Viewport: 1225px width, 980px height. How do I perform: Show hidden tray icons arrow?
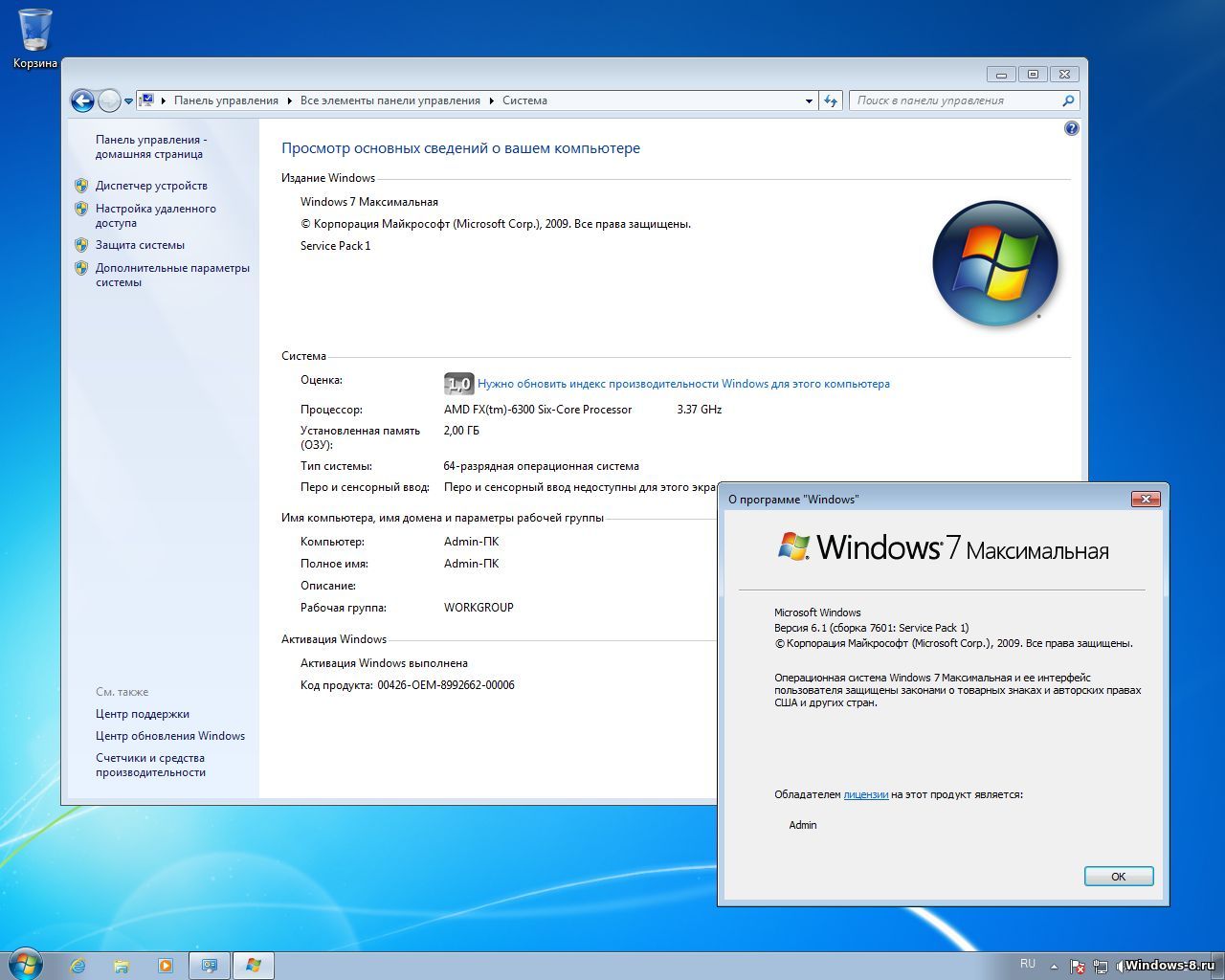pos(1054,967)
